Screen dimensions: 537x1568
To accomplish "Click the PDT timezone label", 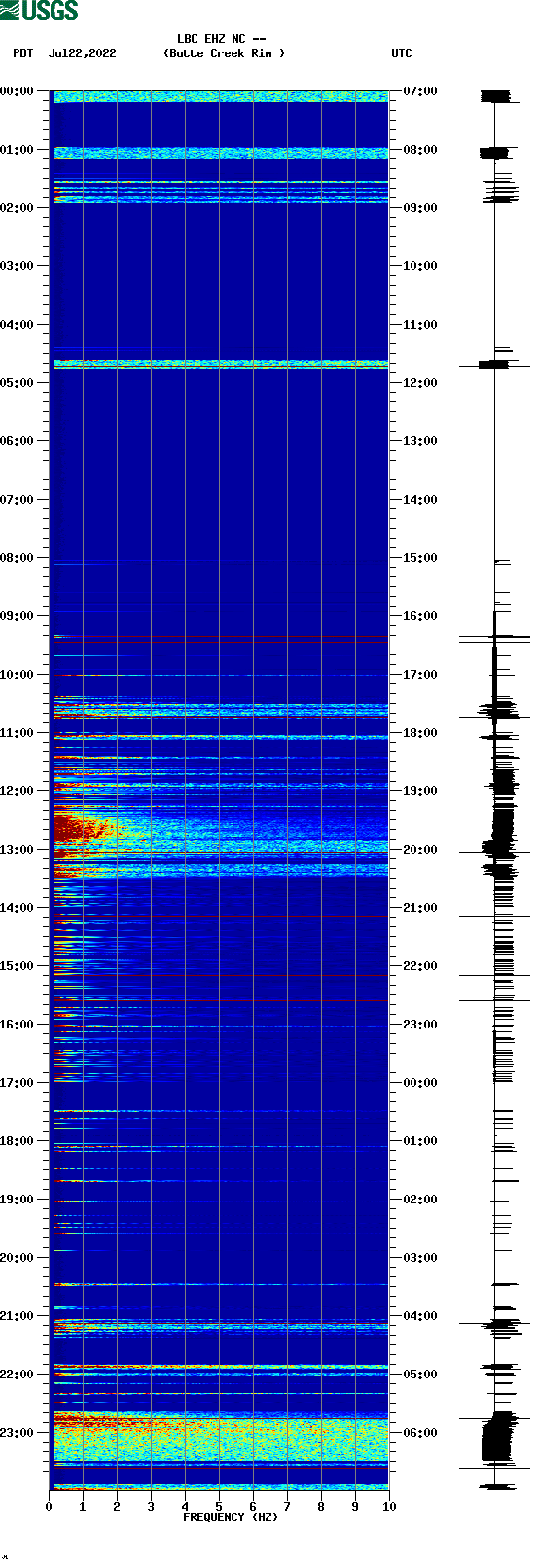I will [23, 53].
